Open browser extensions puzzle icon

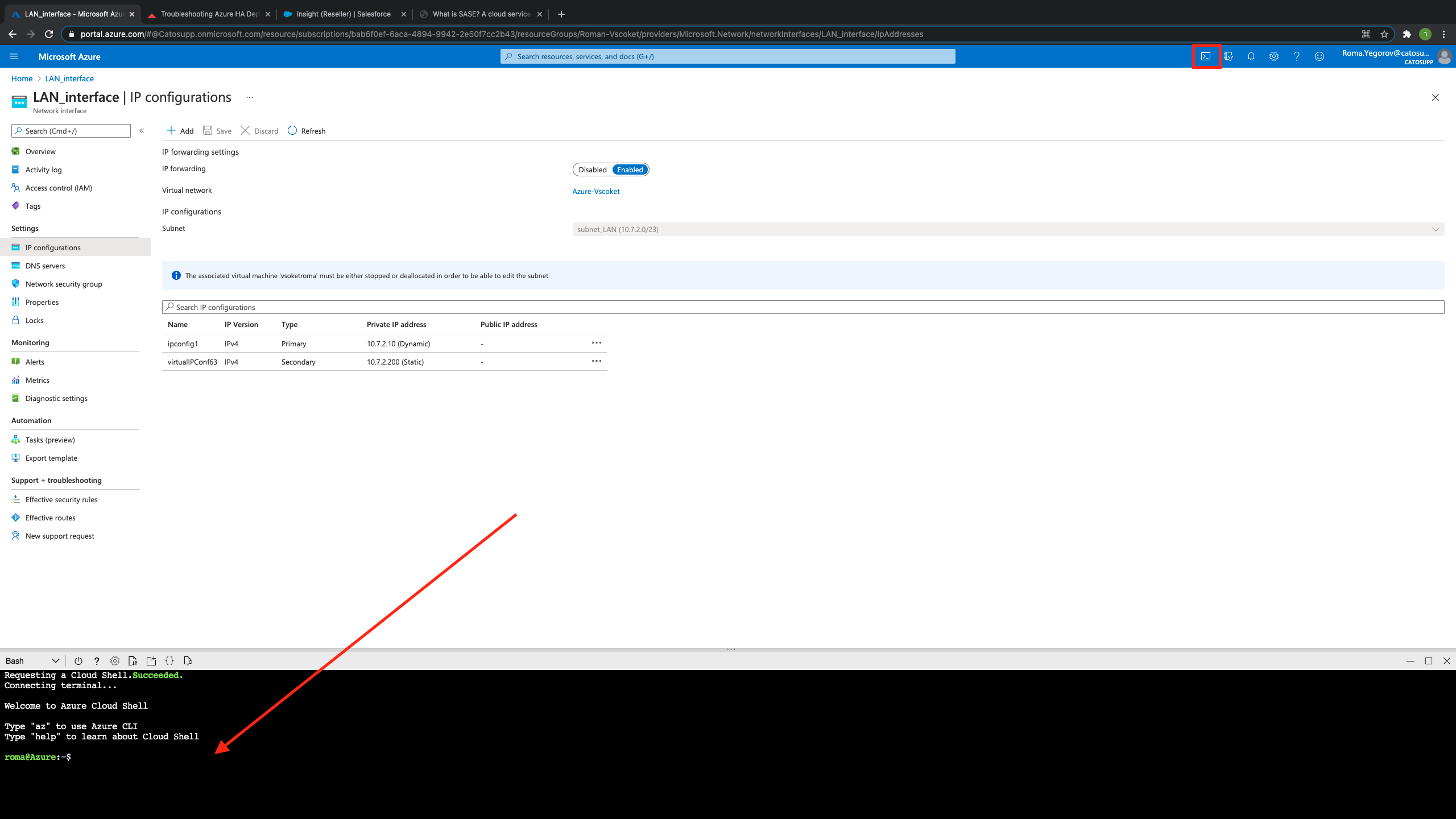click(x=1407, y=34)
